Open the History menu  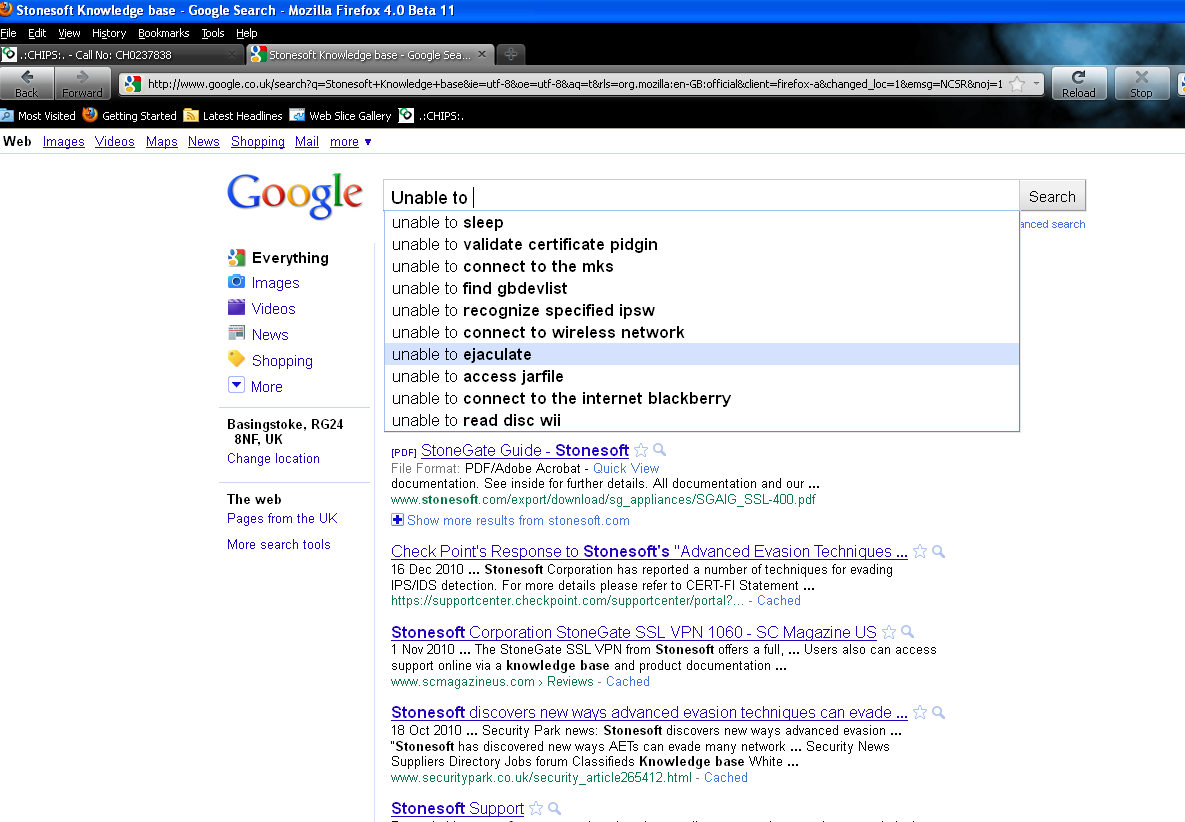click(109, 33)
